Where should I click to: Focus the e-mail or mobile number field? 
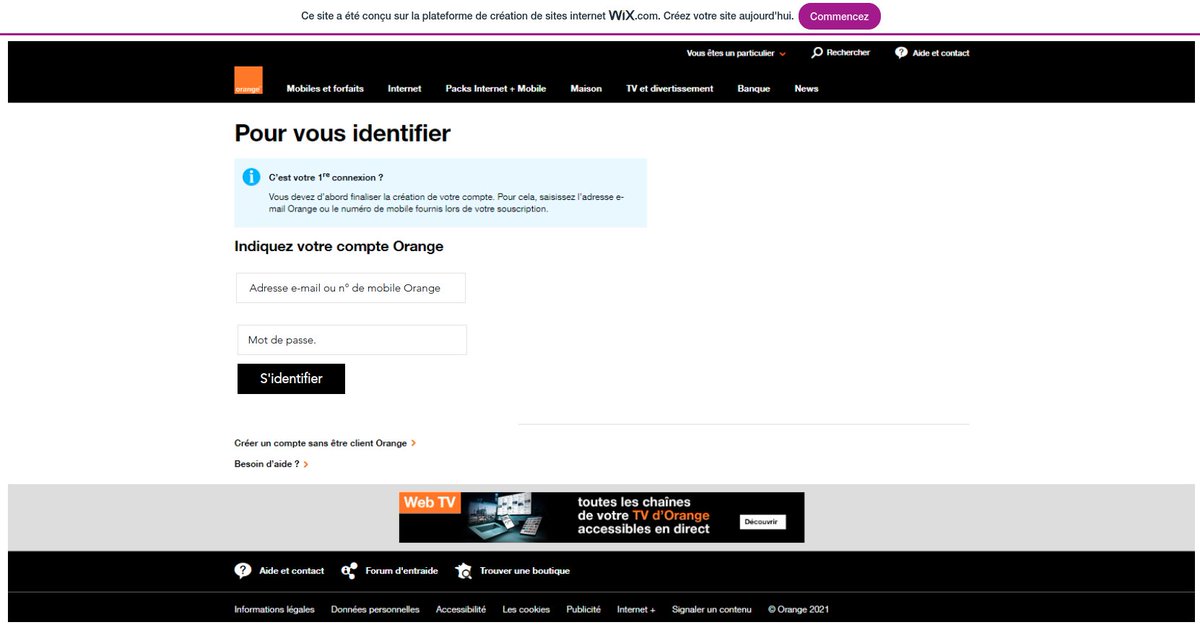(x=351, y=288)
